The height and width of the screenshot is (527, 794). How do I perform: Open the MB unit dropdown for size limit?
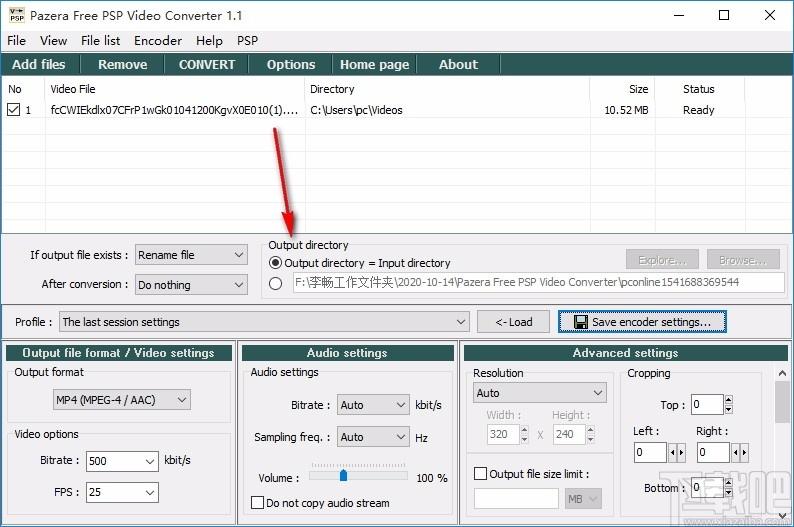point(583,499)
